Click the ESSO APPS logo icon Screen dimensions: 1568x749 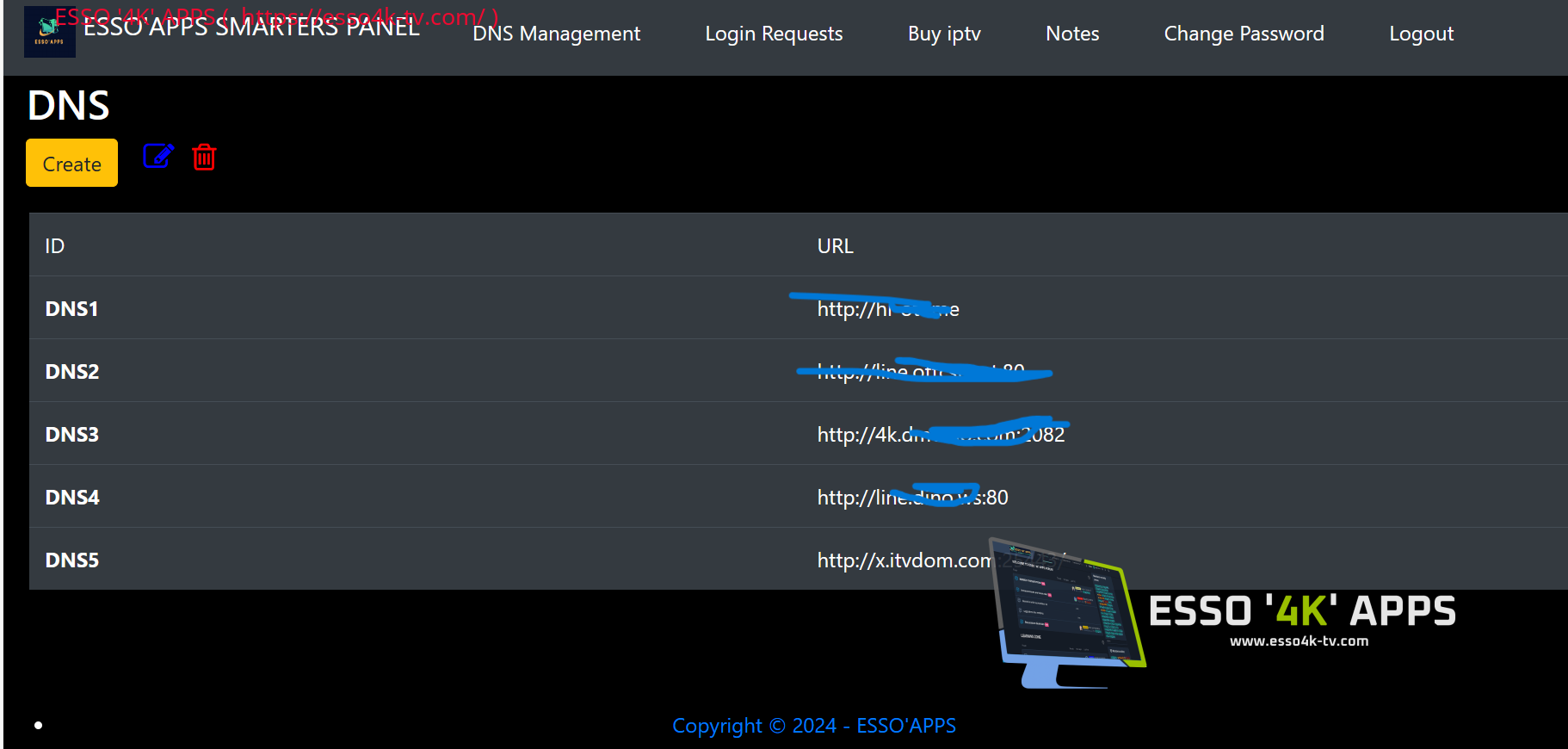[49, 33]
